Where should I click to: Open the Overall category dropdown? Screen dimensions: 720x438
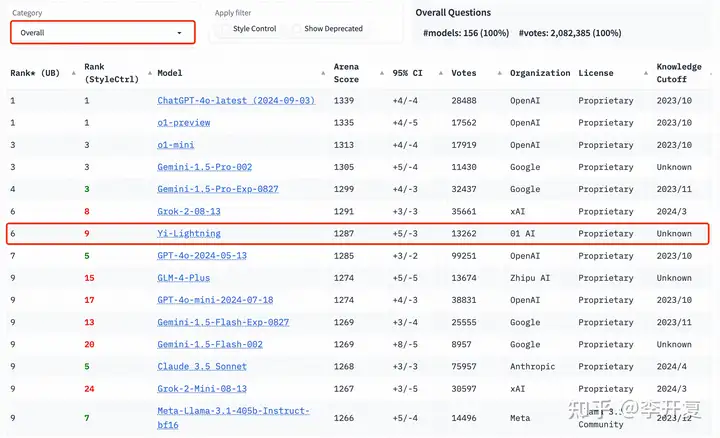tap(103, 33)
